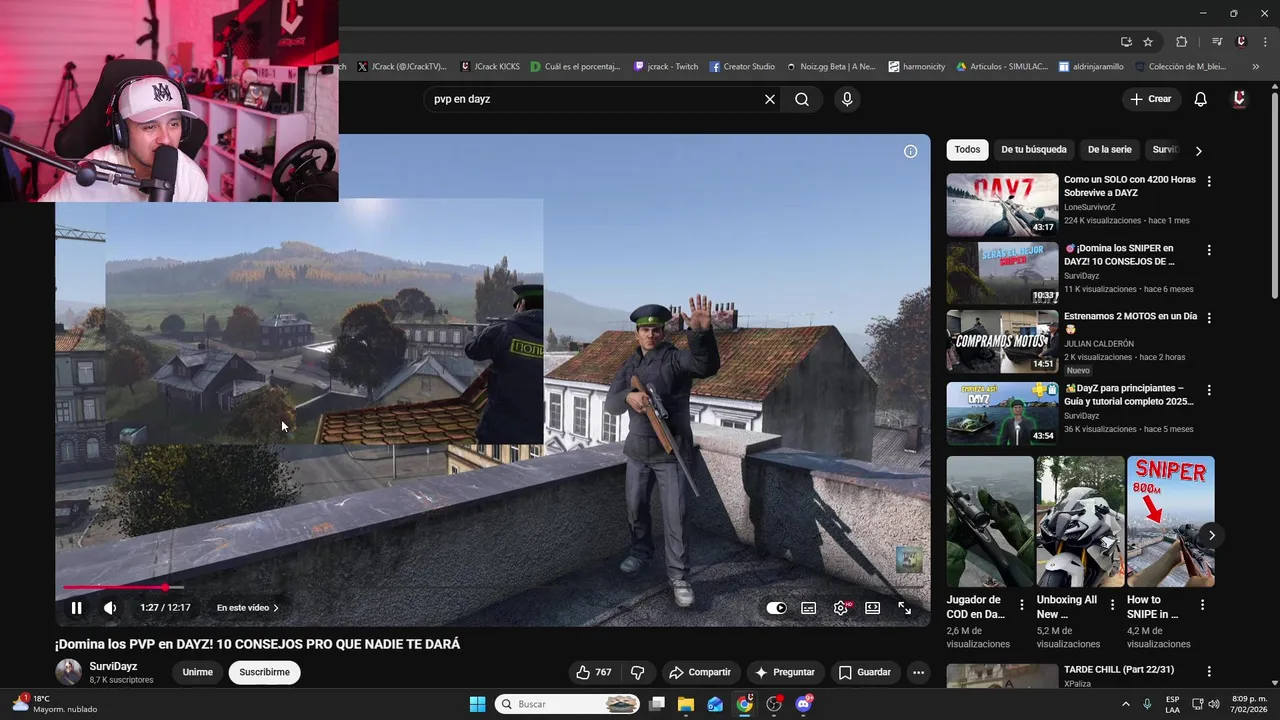The image size is (1280, 720).
Task: Open more actions menu below video
Action: [x=918, y=672]
